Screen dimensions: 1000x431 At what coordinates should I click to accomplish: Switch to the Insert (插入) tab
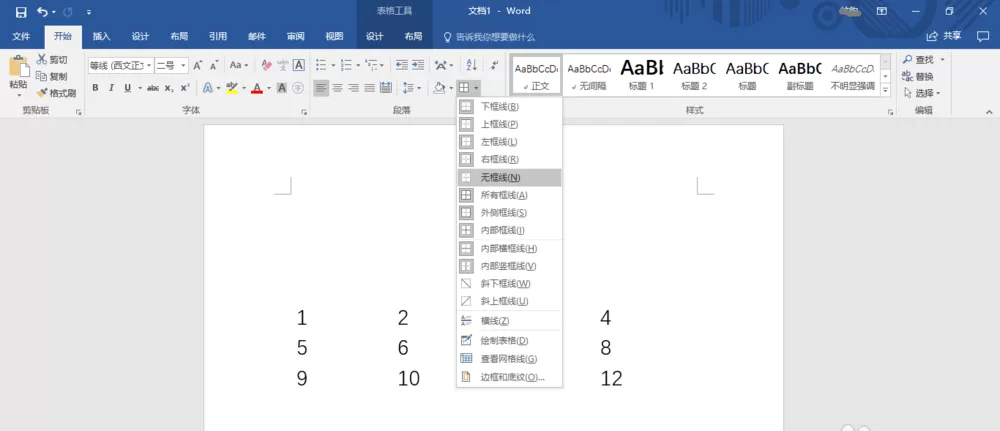tap(101, 36)
